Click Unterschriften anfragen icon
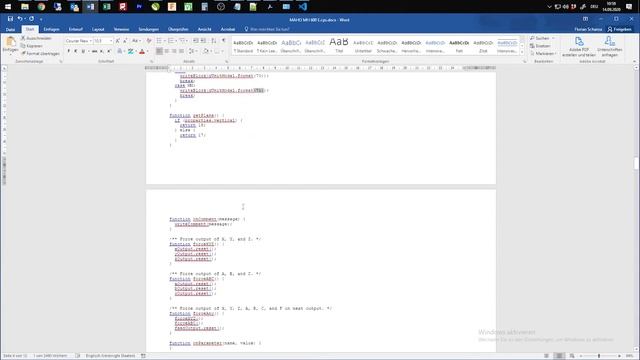Viewport: 640px width, 360px height. (x=609, y=47)
